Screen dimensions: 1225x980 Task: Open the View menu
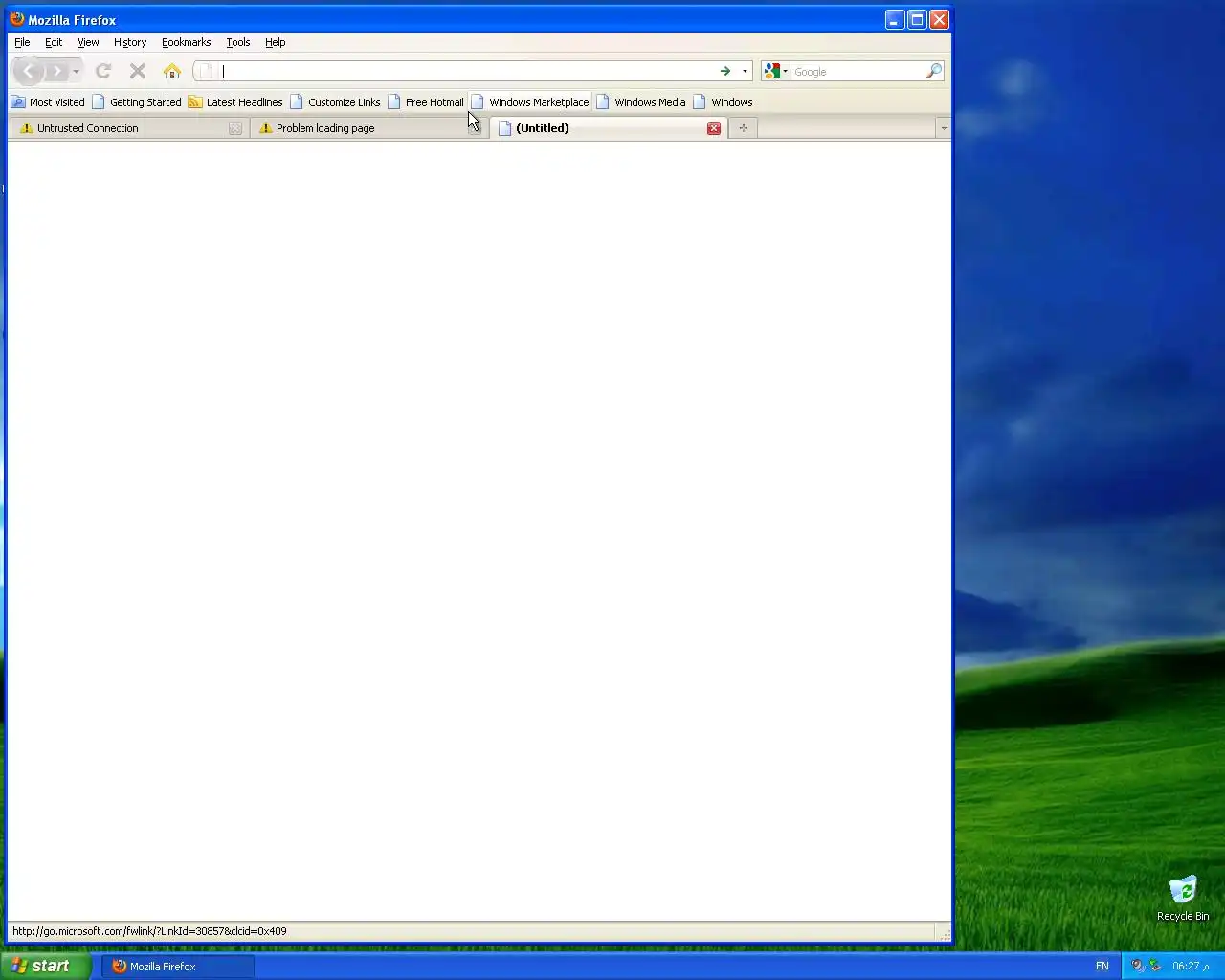[88, 42]
